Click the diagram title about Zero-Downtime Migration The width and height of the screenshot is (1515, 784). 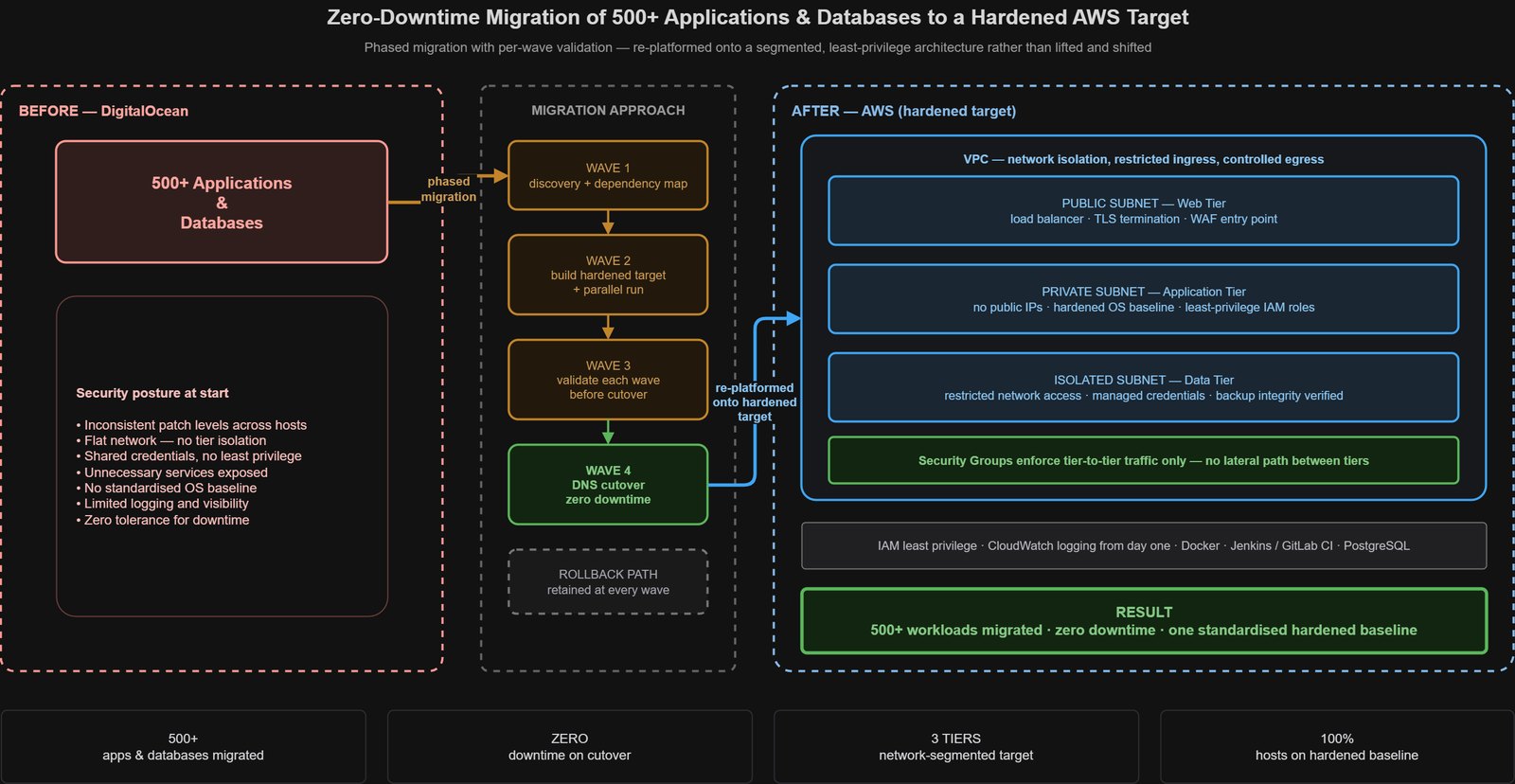[757, 17]
